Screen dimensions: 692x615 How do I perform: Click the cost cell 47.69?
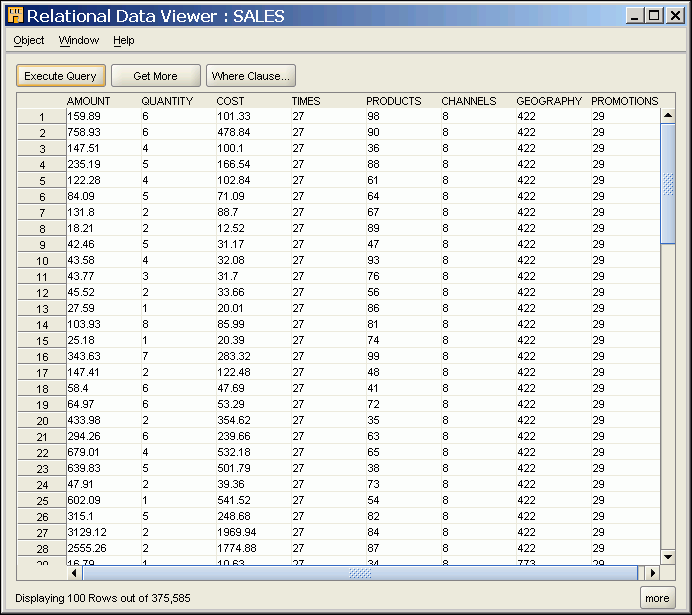[254, 388]
